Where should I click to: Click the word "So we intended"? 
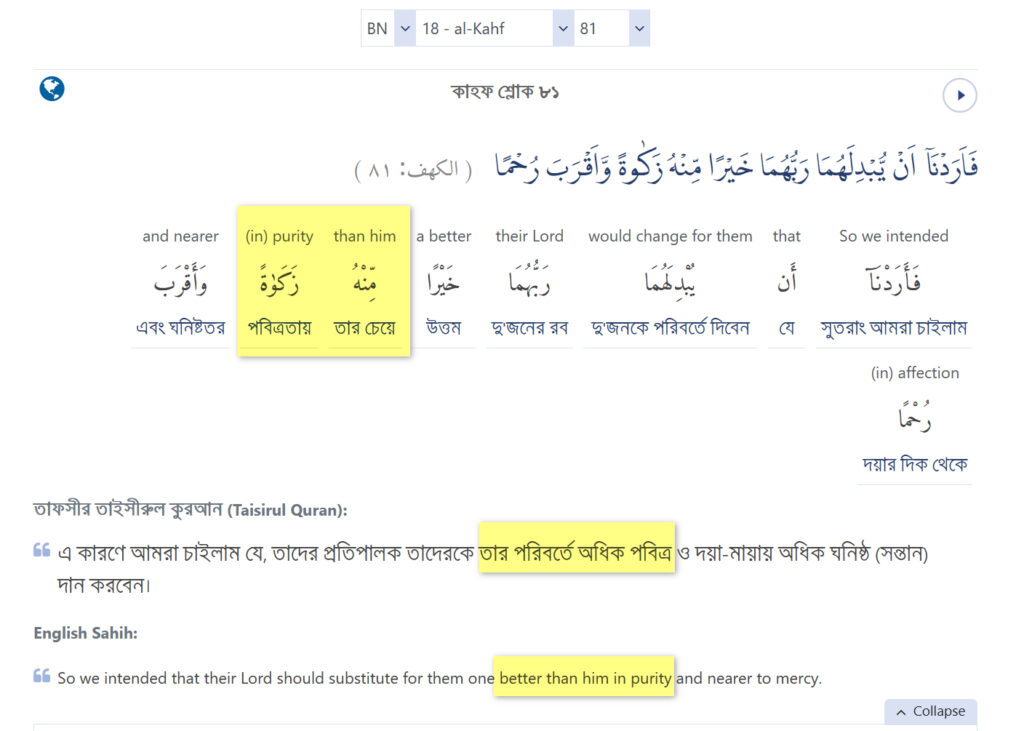click(x=893, y=284)
